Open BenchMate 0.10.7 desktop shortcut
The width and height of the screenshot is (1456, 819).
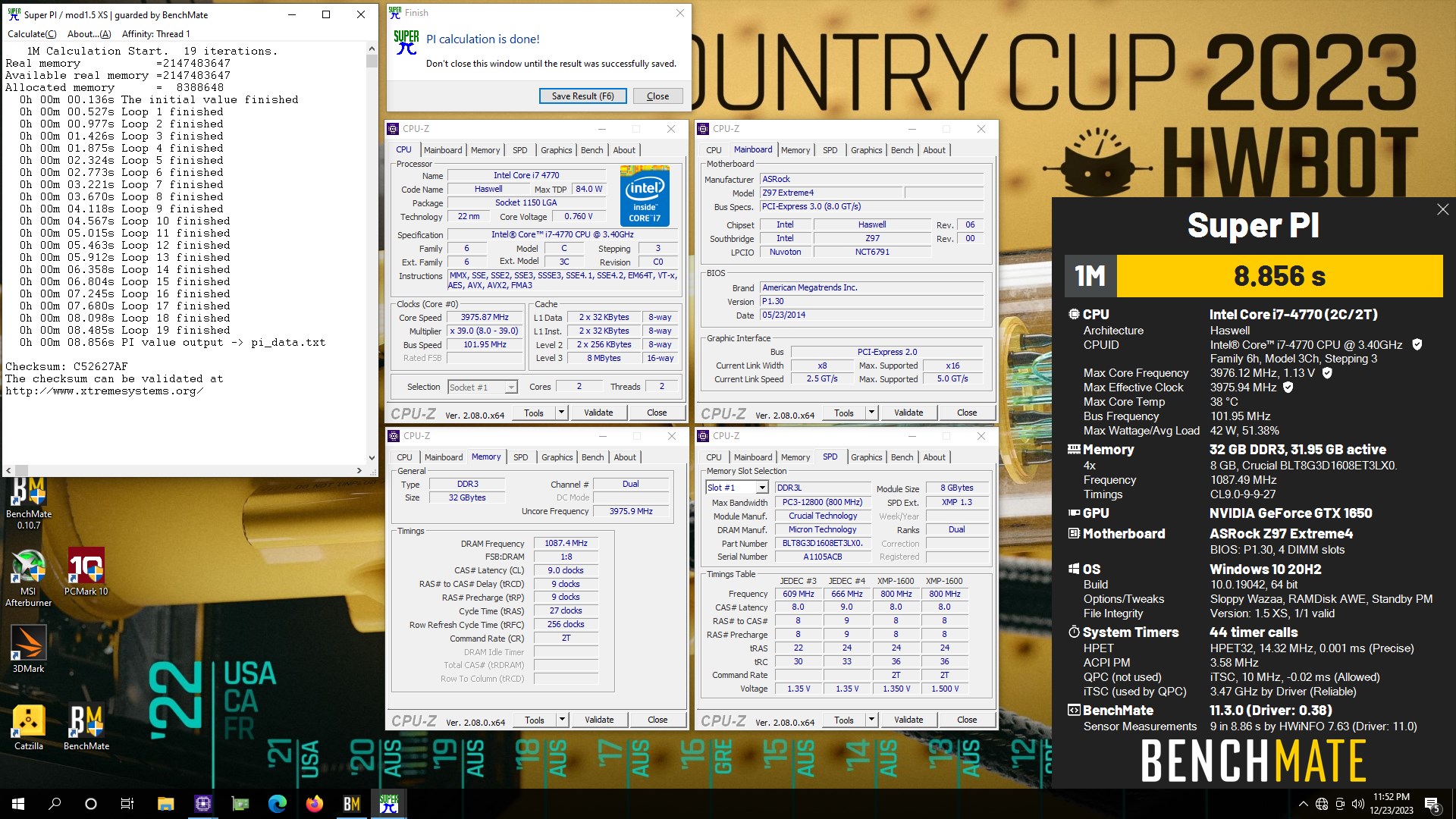pyautogui.click(x=29, y=504)
